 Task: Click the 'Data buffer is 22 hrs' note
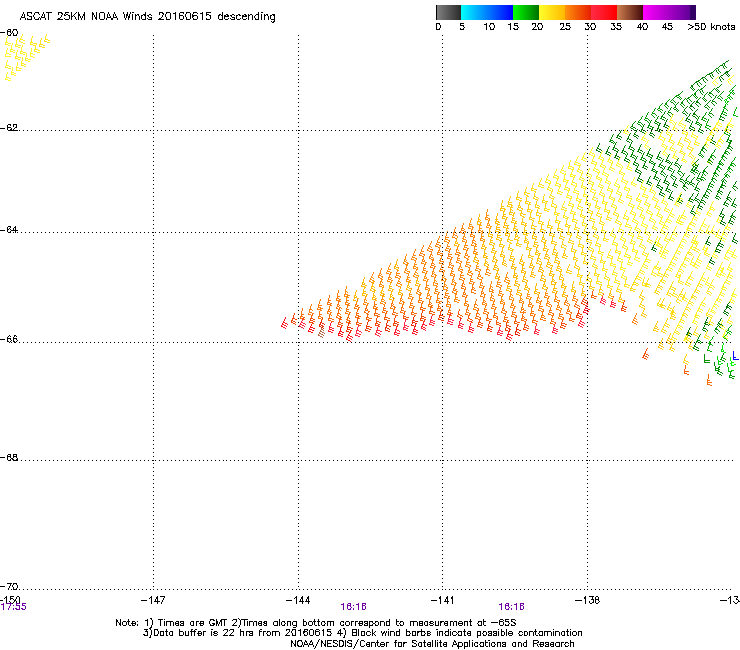362,633
